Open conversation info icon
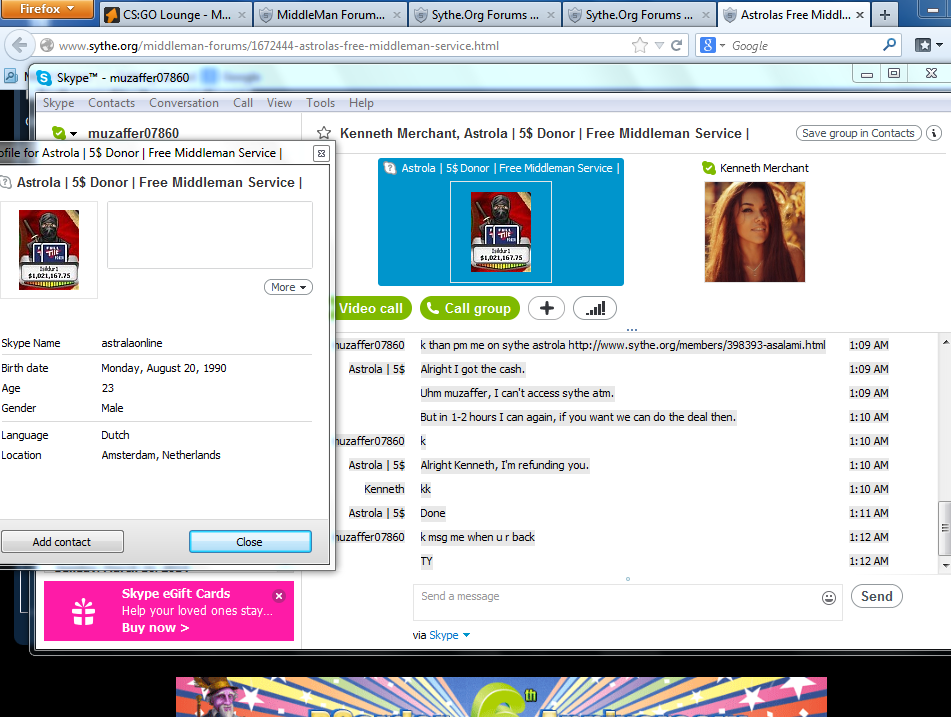Viewport: 951px width, 717px height. point(934,133)
